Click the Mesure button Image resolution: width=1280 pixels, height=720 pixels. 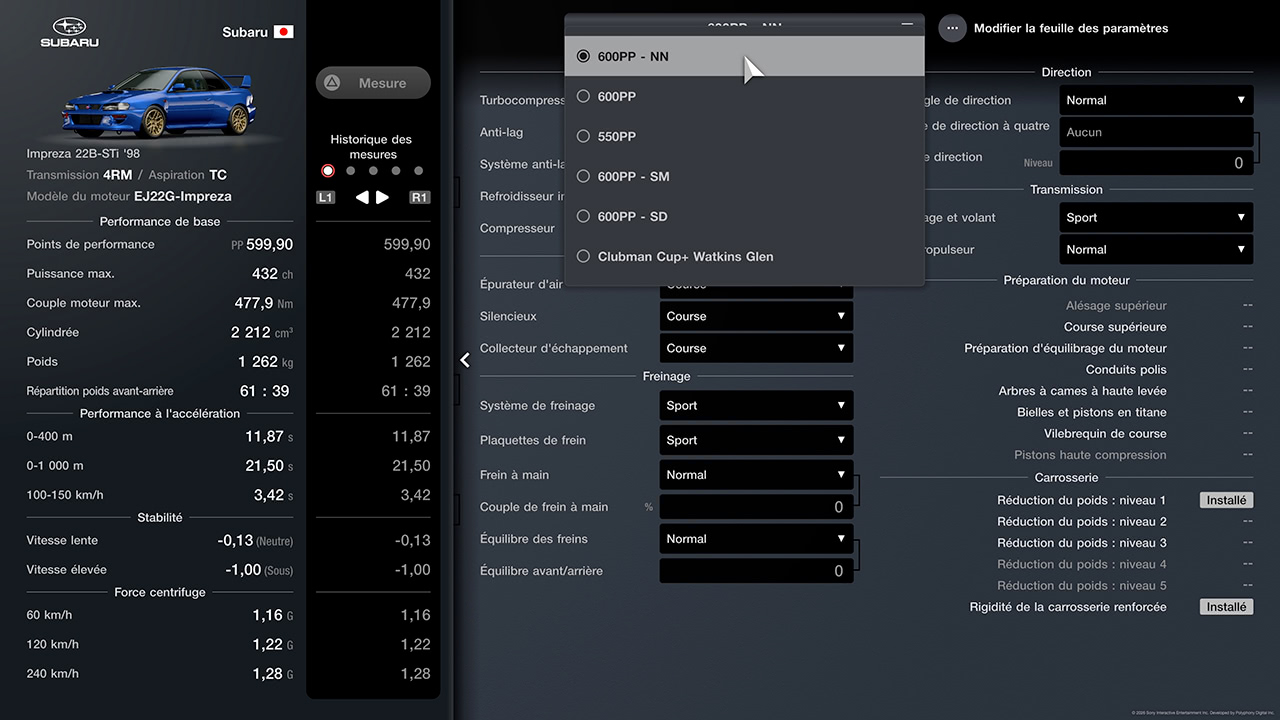click(x=373, y=83)
